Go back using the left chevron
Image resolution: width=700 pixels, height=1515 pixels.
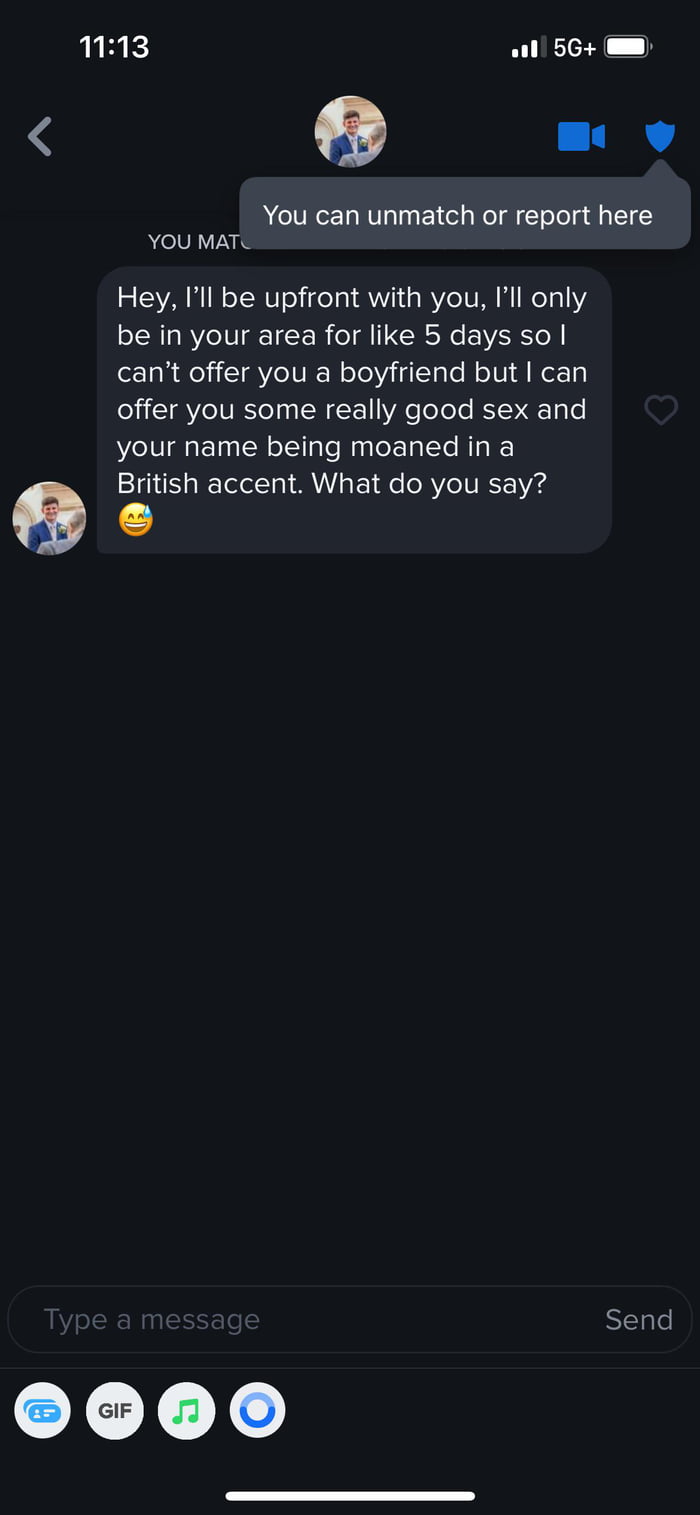coord(40,136)
